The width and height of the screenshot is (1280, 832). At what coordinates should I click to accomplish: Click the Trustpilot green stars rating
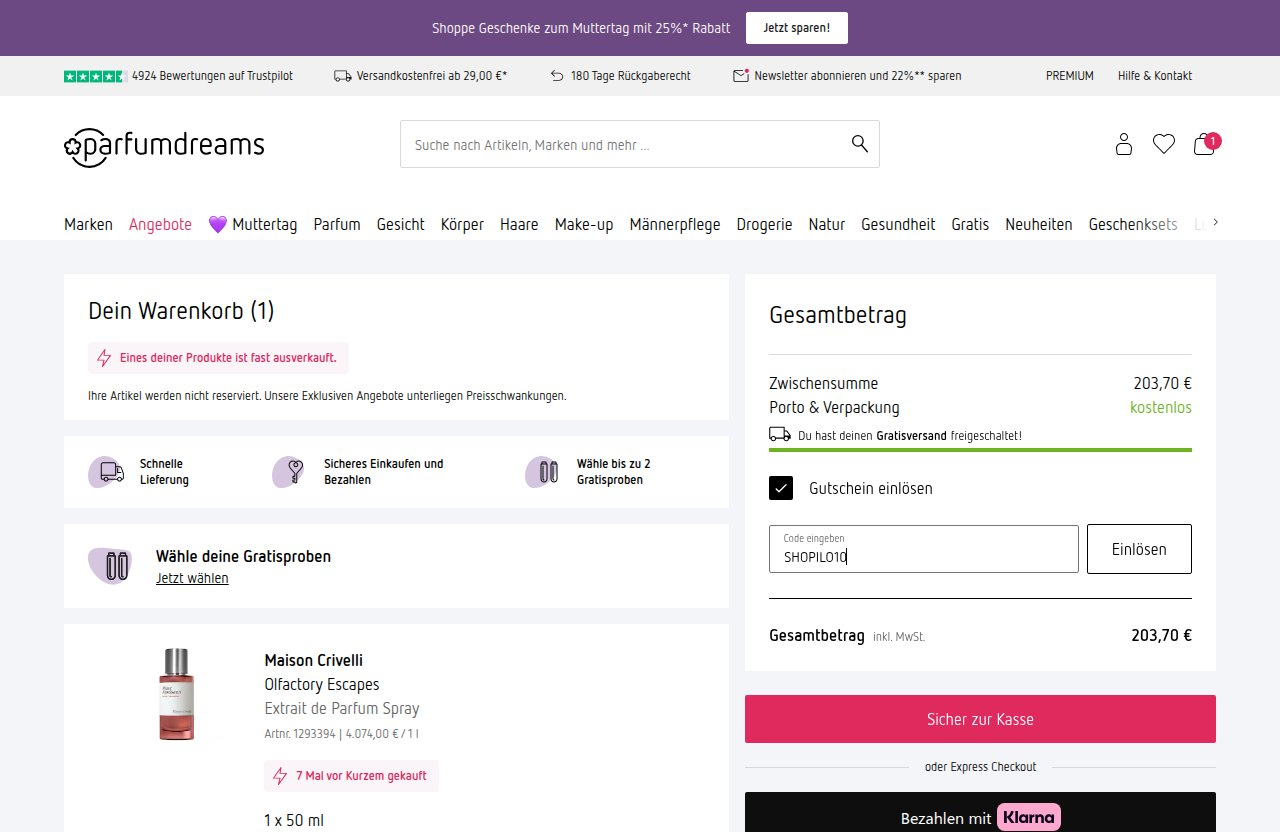[x=95, y=76]
